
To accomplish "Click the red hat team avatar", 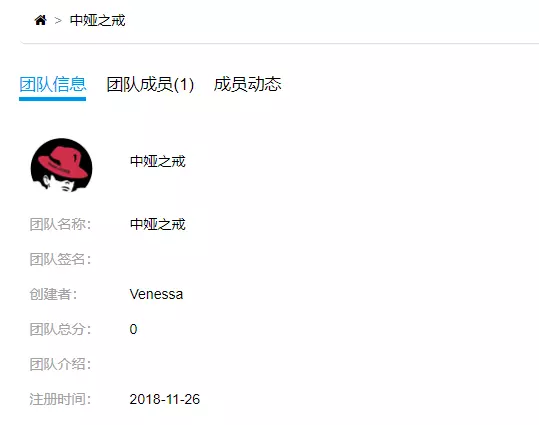I will pyautogui.click(x=62, y=165).
